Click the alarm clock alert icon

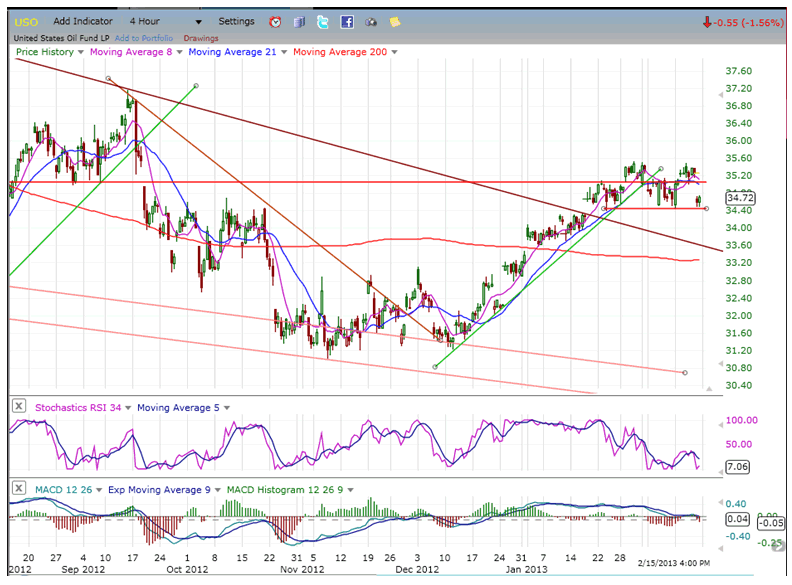click(275, 21)
